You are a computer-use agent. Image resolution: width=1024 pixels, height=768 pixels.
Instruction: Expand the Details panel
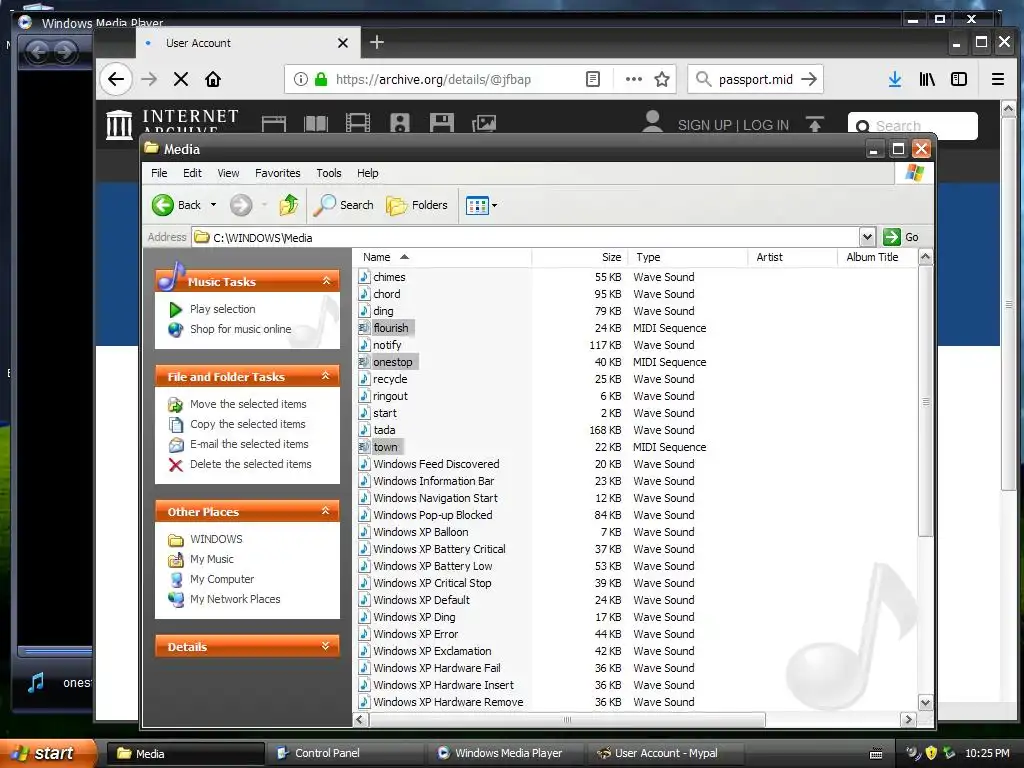[325, 647]
